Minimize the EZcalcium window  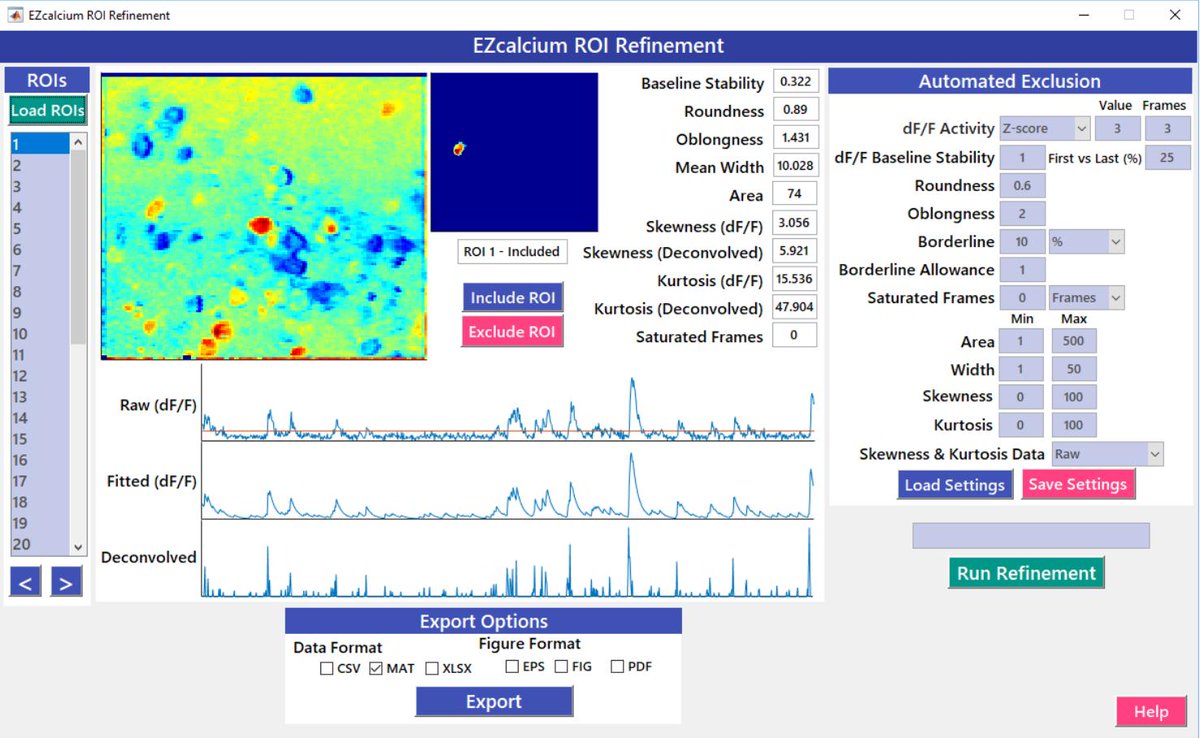pos(1084,15)
